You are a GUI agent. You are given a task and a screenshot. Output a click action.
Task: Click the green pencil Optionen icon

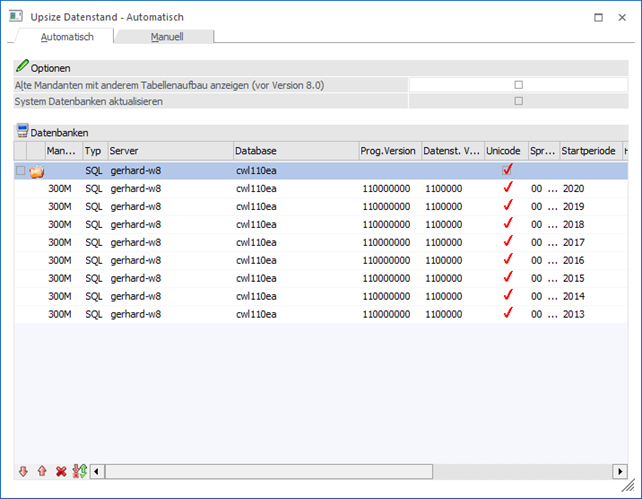point(23,67)
